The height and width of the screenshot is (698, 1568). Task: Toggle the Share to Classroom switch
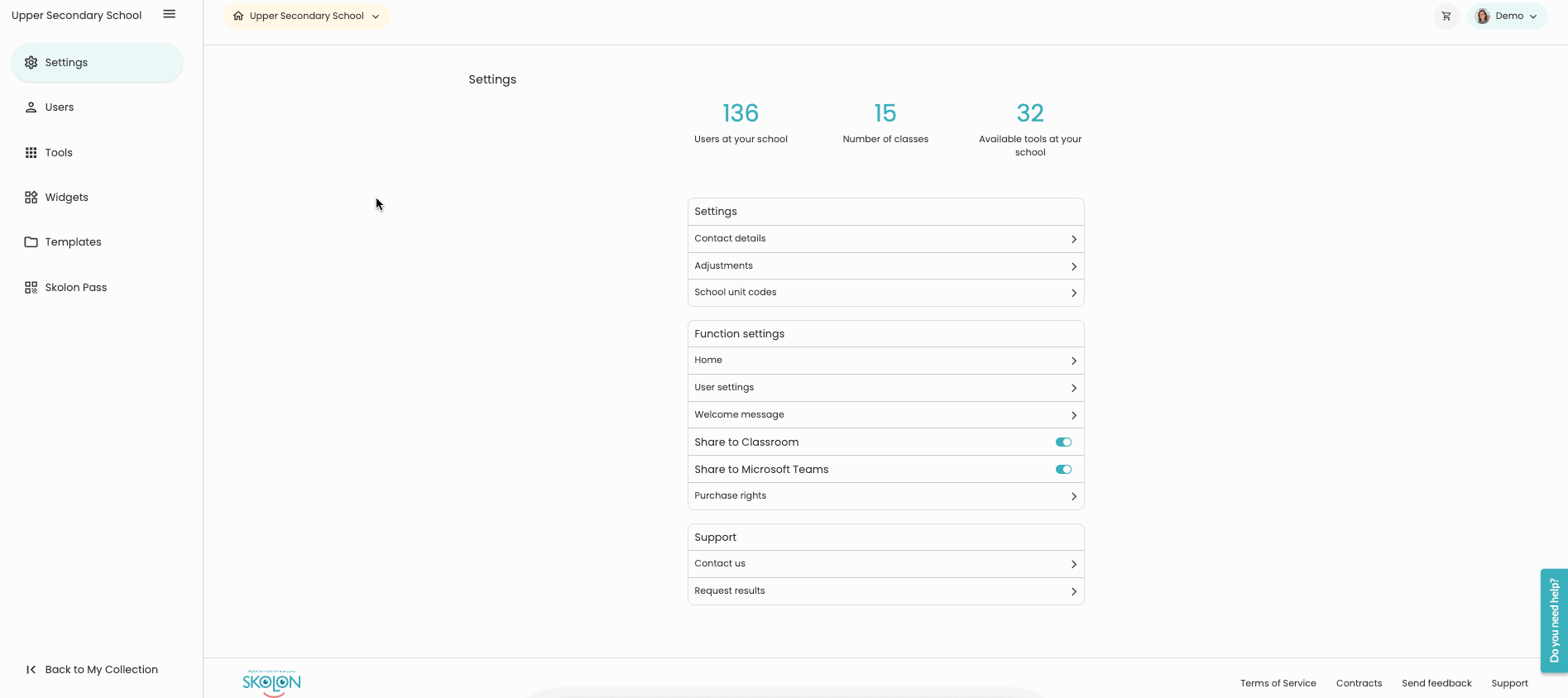click(x=1063, y=442)
